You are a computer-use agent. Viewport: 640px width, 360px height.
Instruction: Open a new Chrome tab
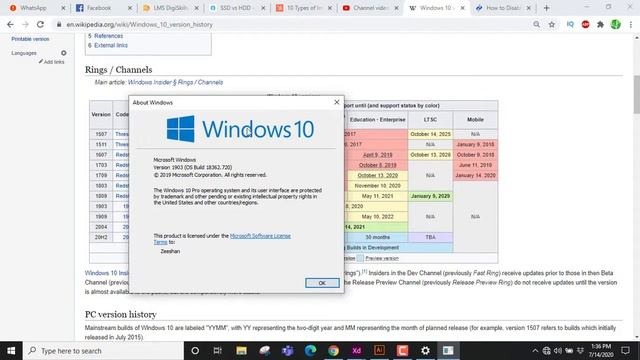coord(547,8)
